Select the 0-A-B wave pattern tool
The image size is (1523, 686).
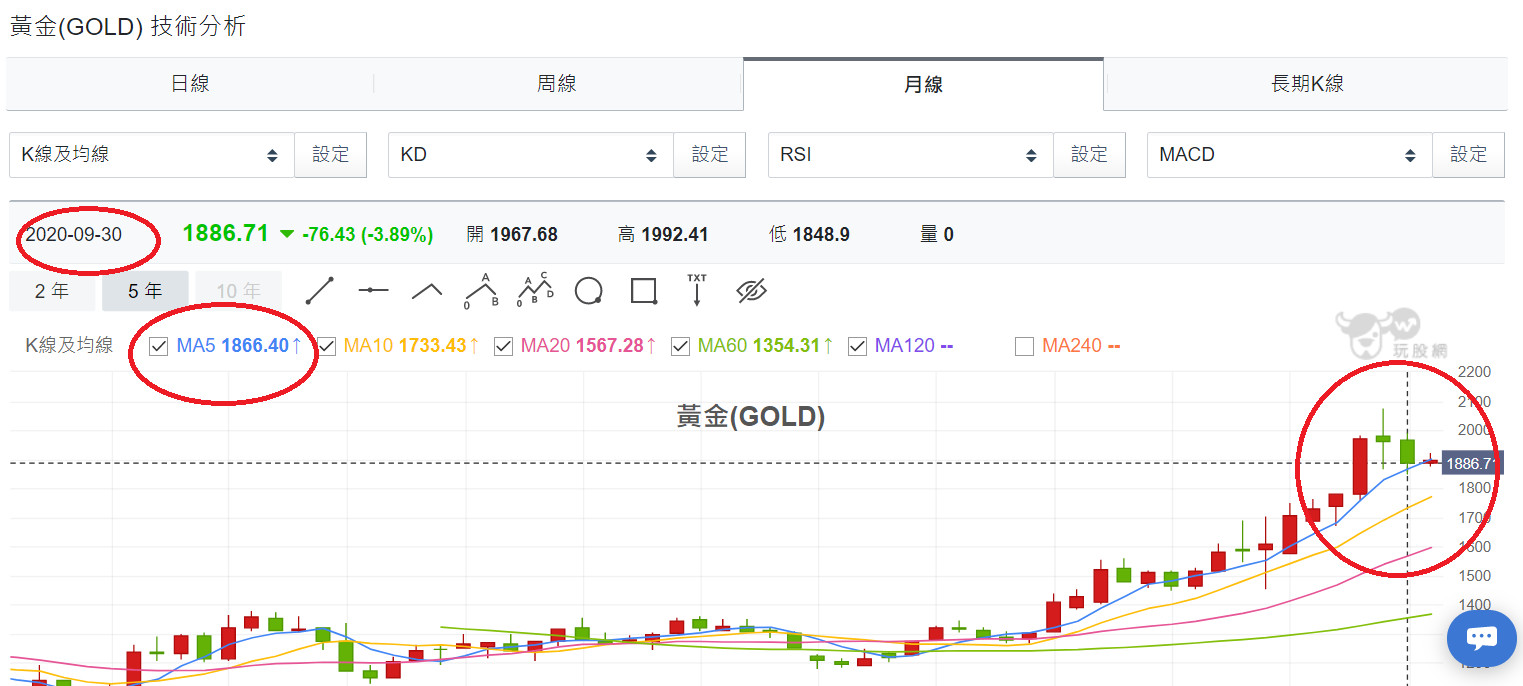pyautogui.click(x=481, y=290)
